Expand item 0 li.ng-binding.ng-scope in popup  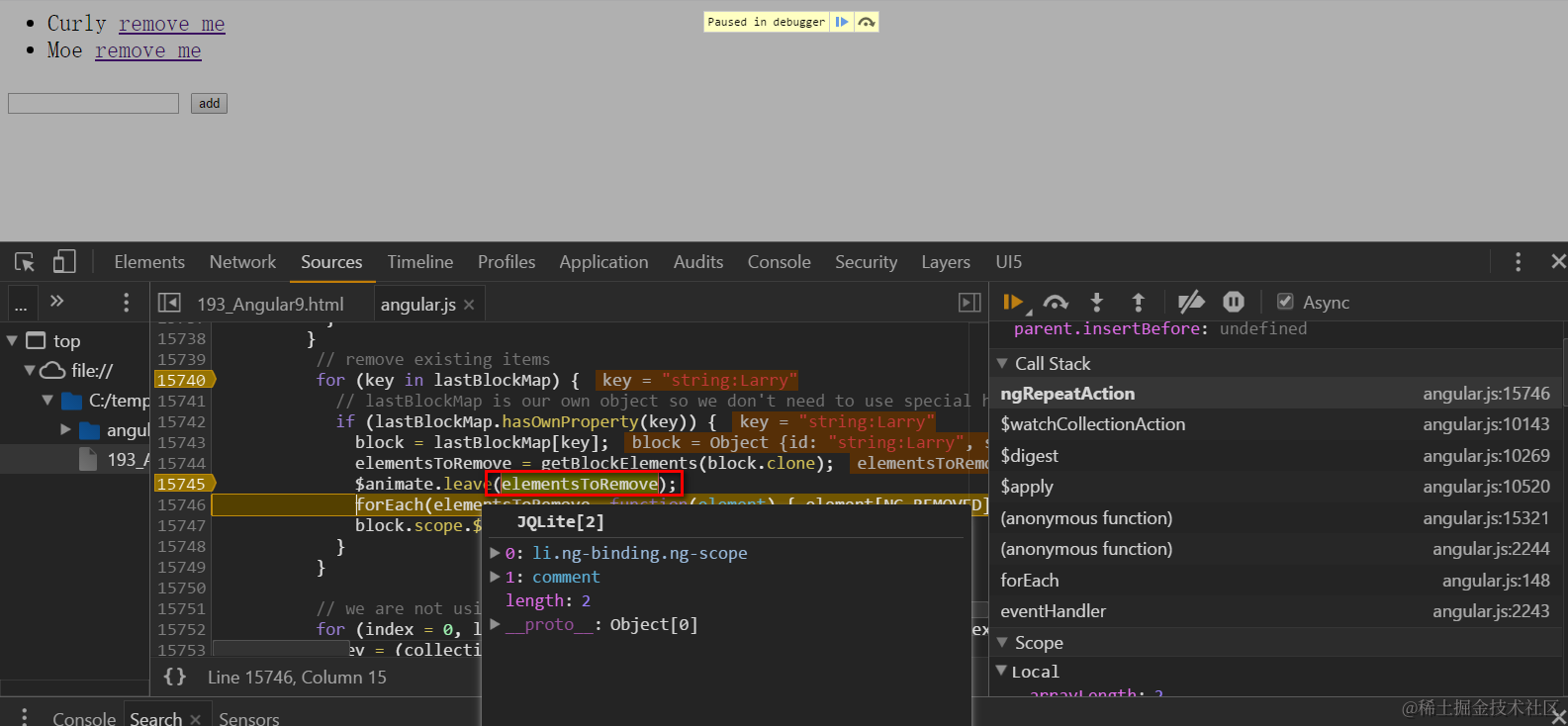(495, 553)
